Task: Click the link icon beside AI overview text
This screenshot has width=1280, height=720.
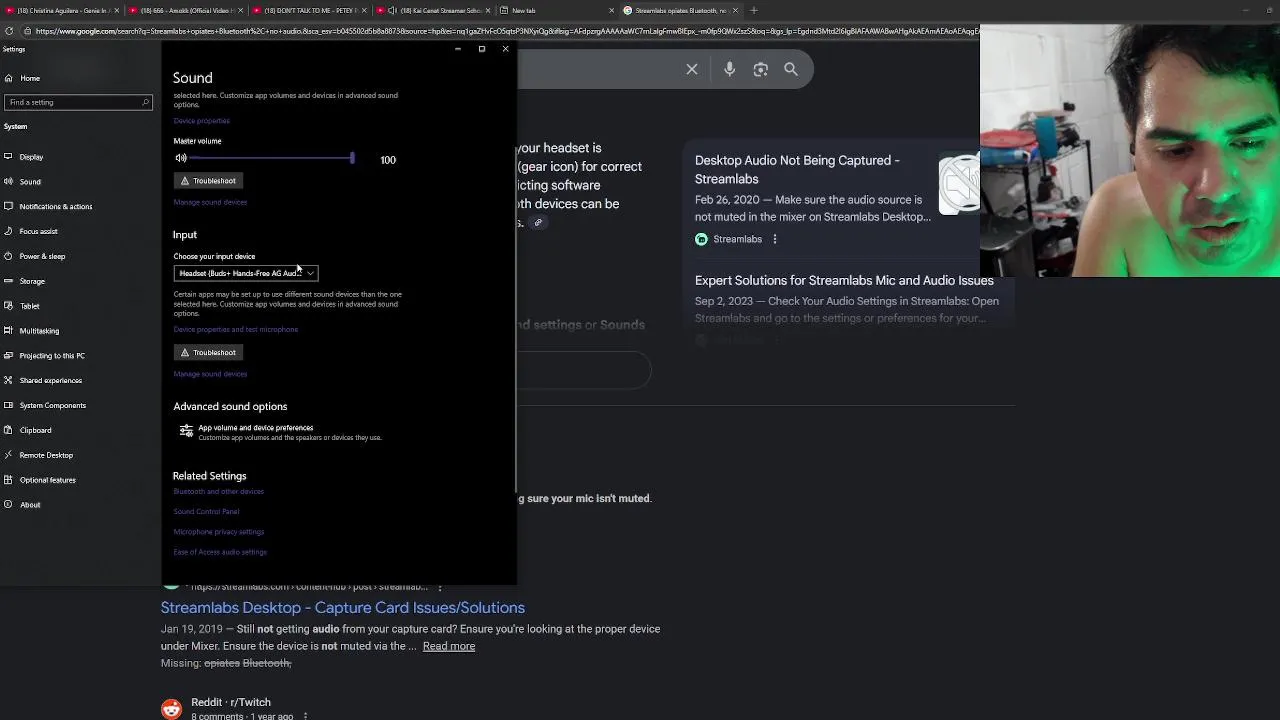Action: coord(538,223)
